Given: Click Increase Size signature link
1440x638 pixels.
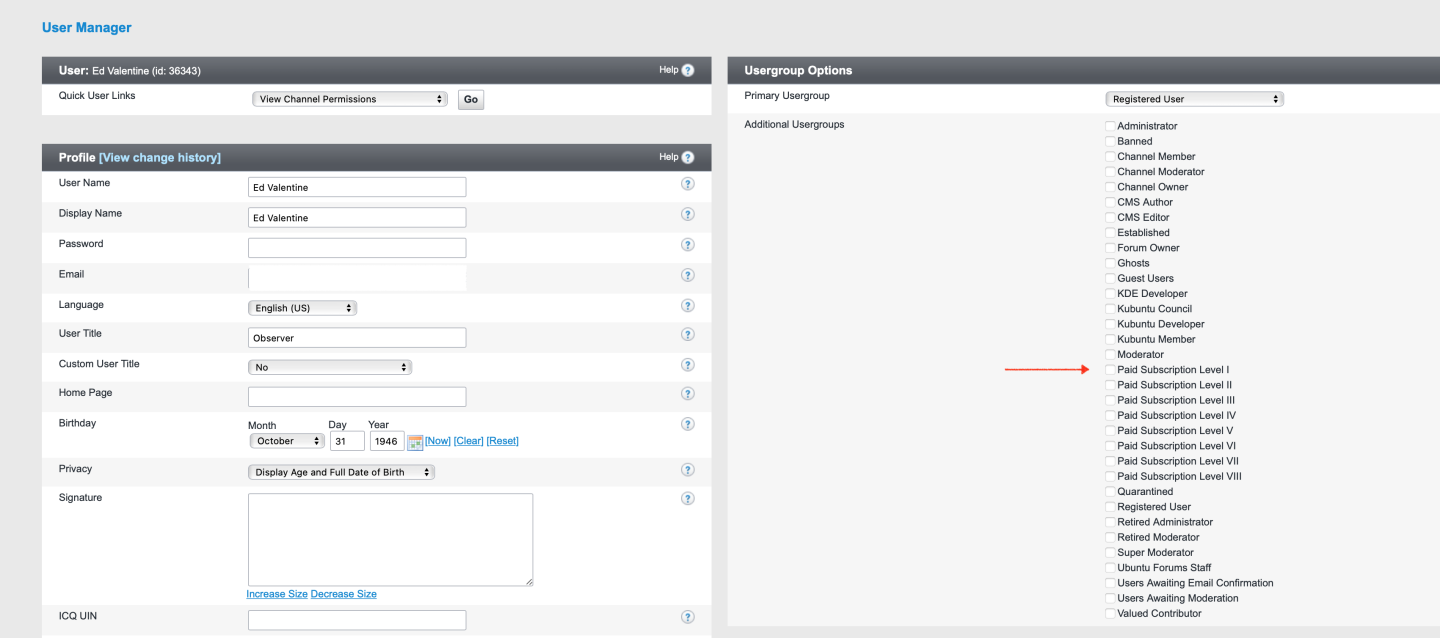Looking at the screenshot, I should [x=277, y=594].
